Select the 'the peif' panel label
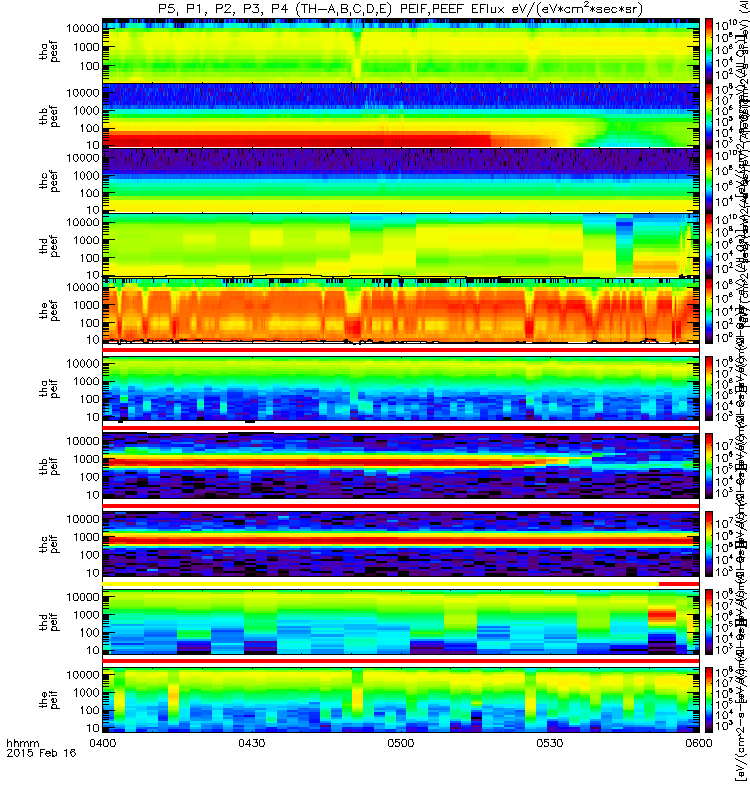This screenshot has width=750, height=800. [x=49, y=699]
